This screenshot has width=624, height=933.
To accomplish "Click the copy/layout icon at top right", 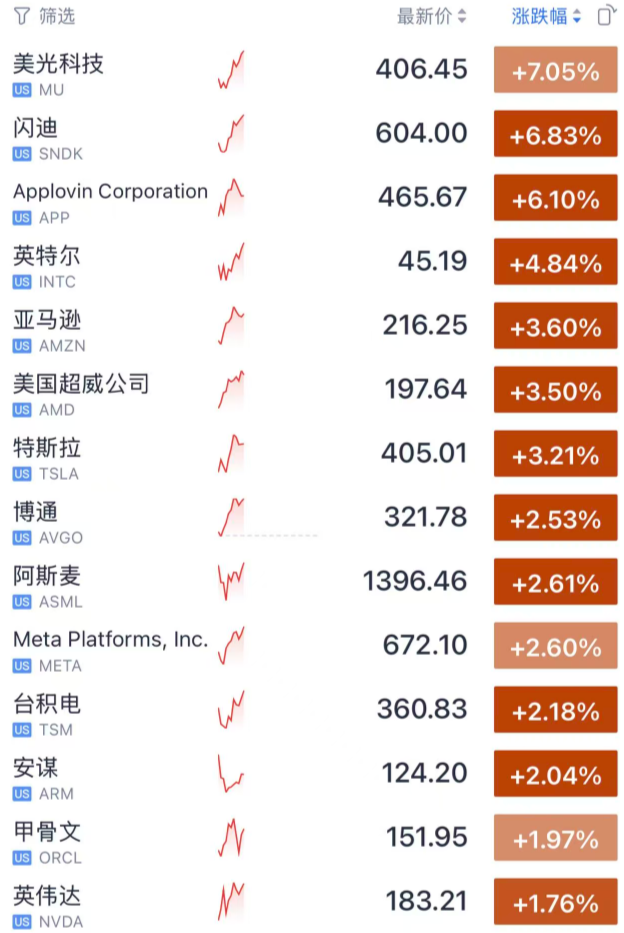I will point(605,16).
